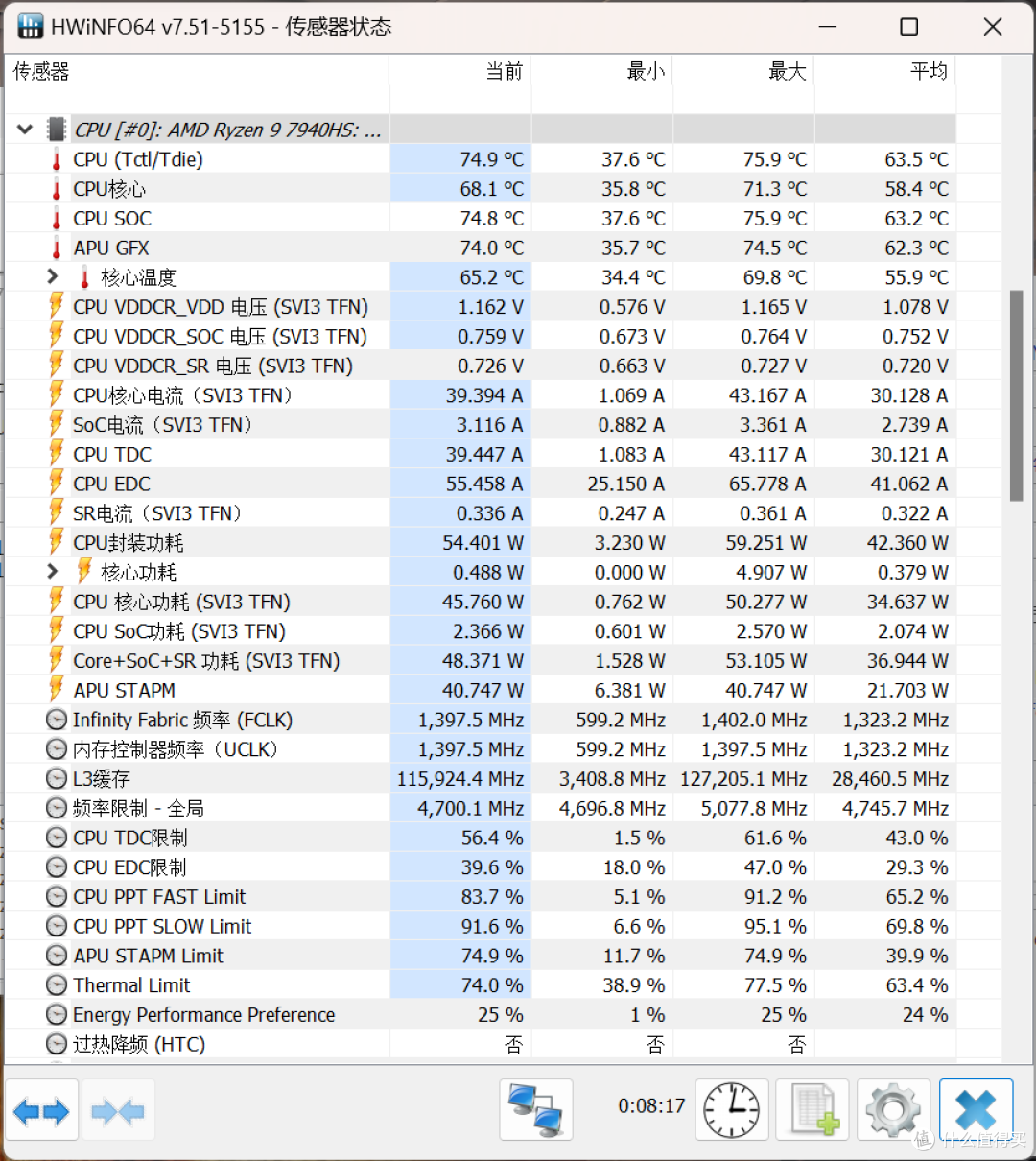Click the expand-layout blue arrows button
Viewport: 1036px width, 1161px height.
pyautogui.click(x=41, y=1111)
